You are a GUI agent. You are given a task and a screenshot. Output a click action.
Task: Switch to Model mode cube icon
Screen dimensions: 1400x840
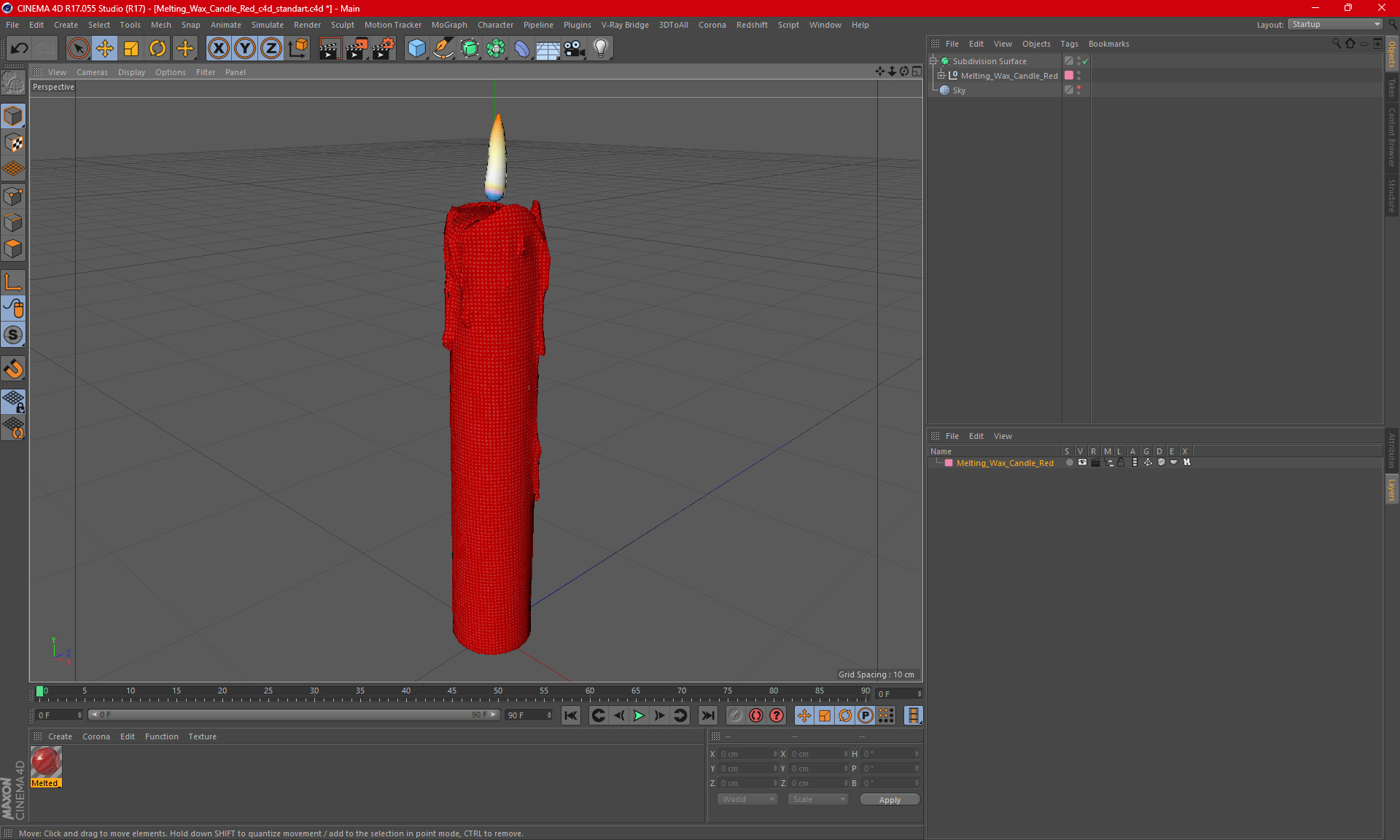point(13,116)
